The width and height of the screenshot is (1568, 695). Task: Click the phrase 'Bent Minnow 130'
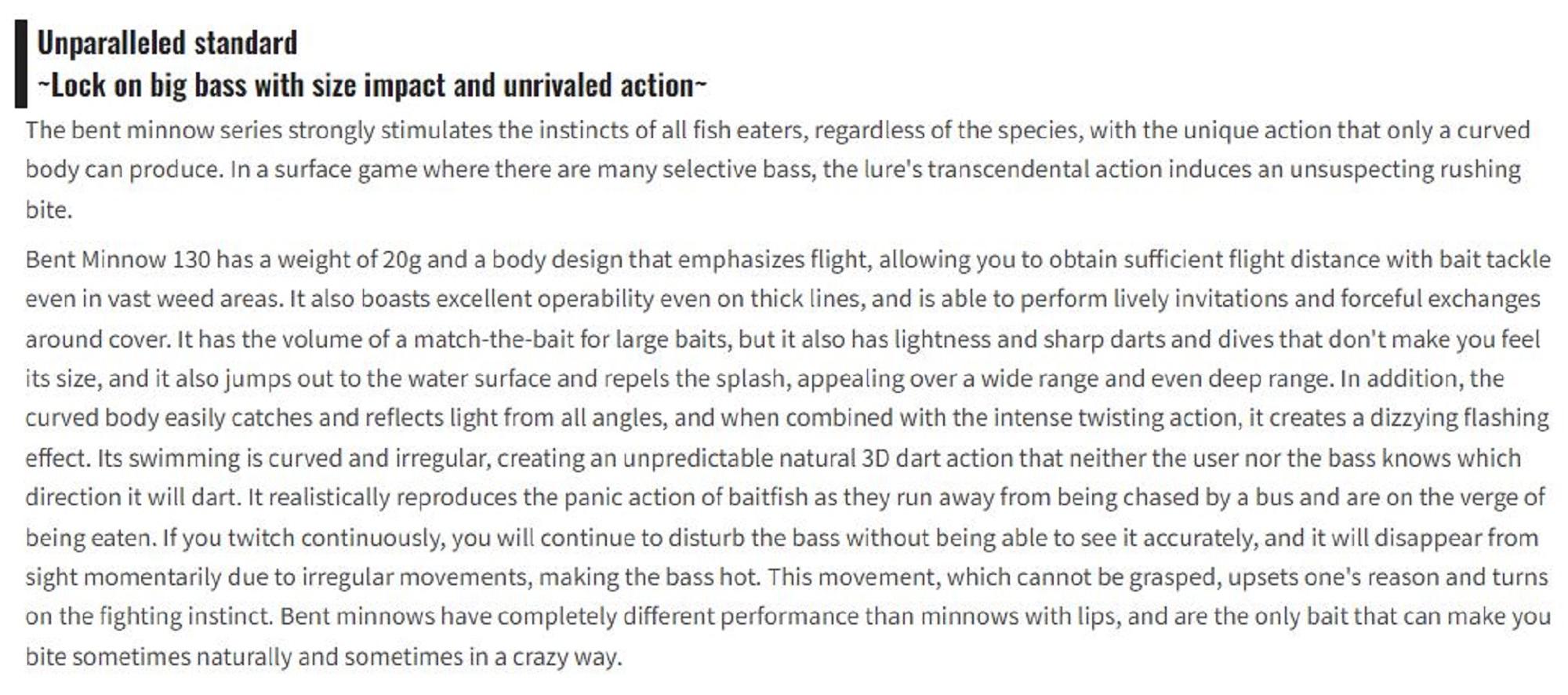118,260
